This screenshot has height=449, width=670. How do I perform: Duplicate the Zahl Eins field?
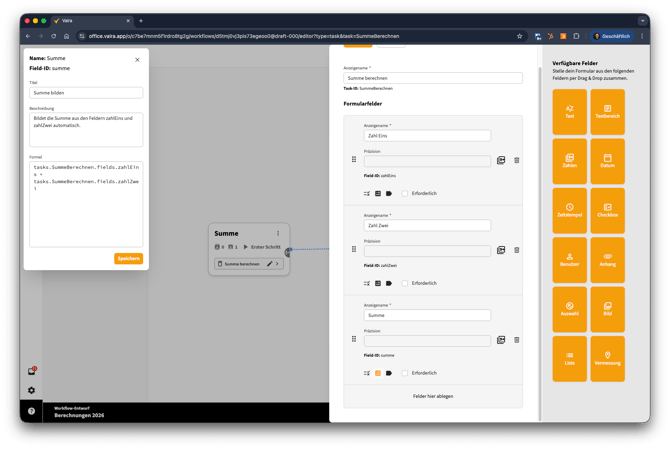point(501,160)
